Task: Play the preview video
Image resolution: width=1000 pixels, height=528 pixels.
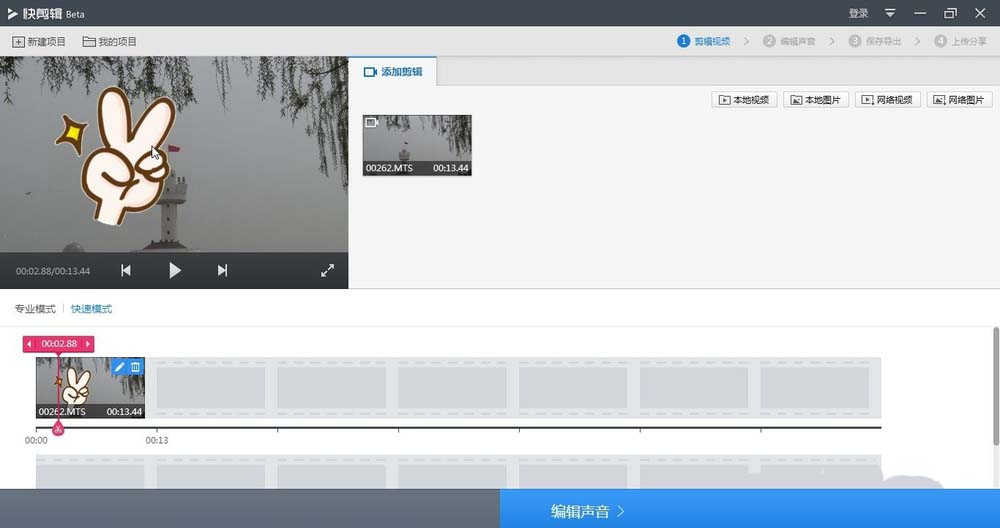Action: [174, 270]
